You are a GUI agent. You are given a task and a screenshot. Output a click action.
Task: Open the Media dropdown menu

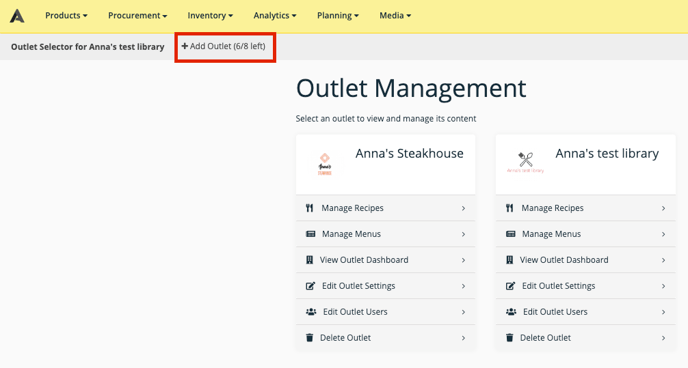(x=395, y=15)
